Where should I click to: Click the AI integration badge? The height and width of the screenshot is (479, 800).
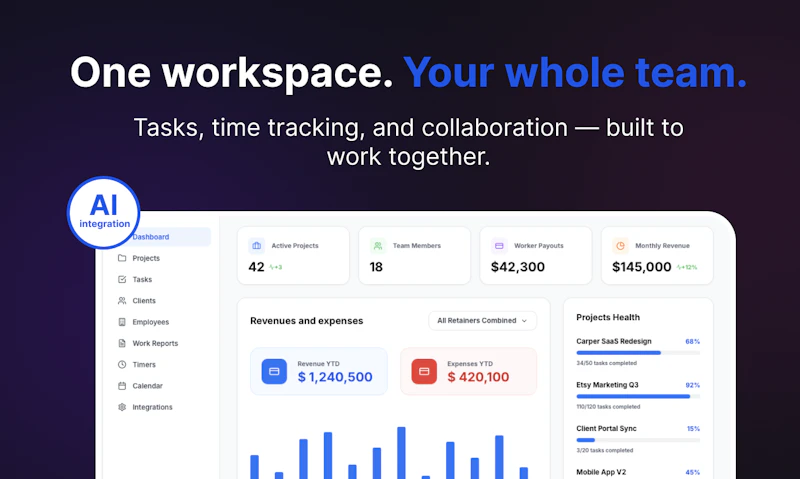click(104, 213)
